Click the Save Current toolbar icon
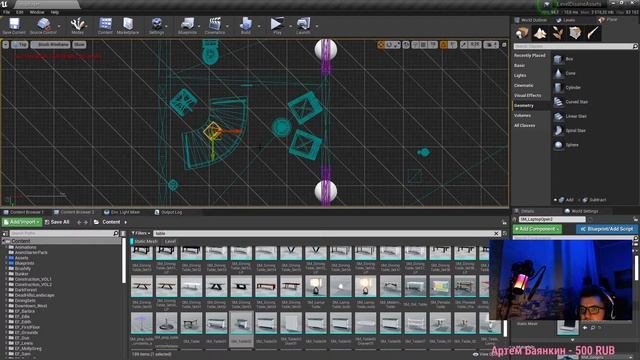Image resolution: width=640 pixels, height=360 pixels. 14,26
